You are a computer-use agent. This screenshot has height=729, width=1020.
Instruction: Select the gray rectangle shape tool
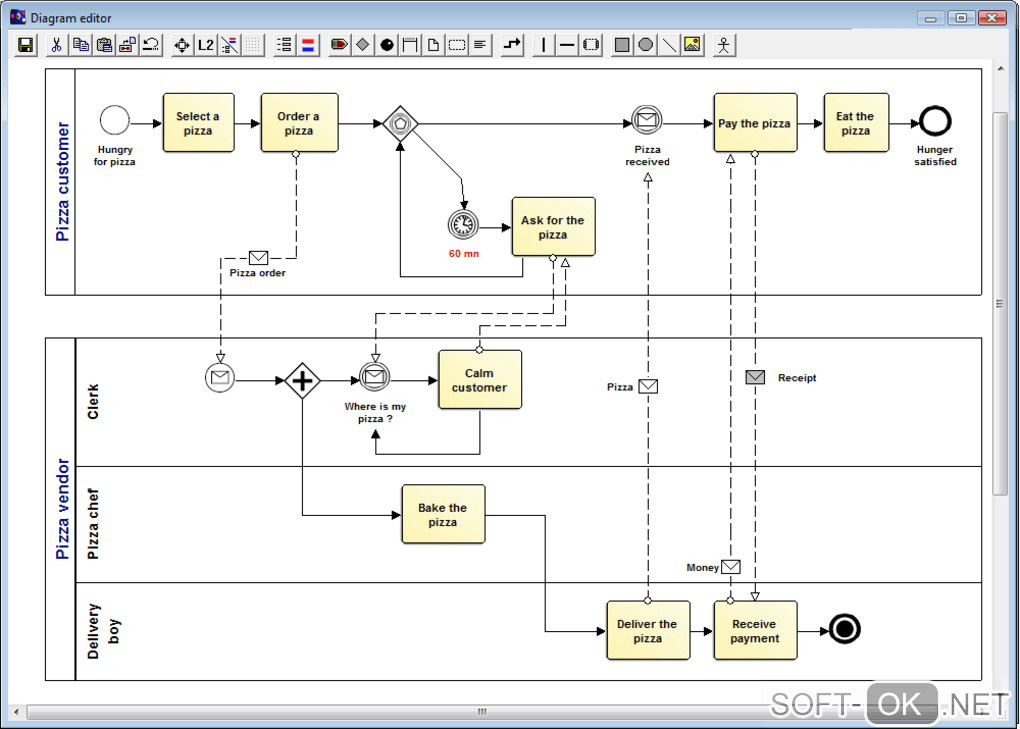pos(622,45)
